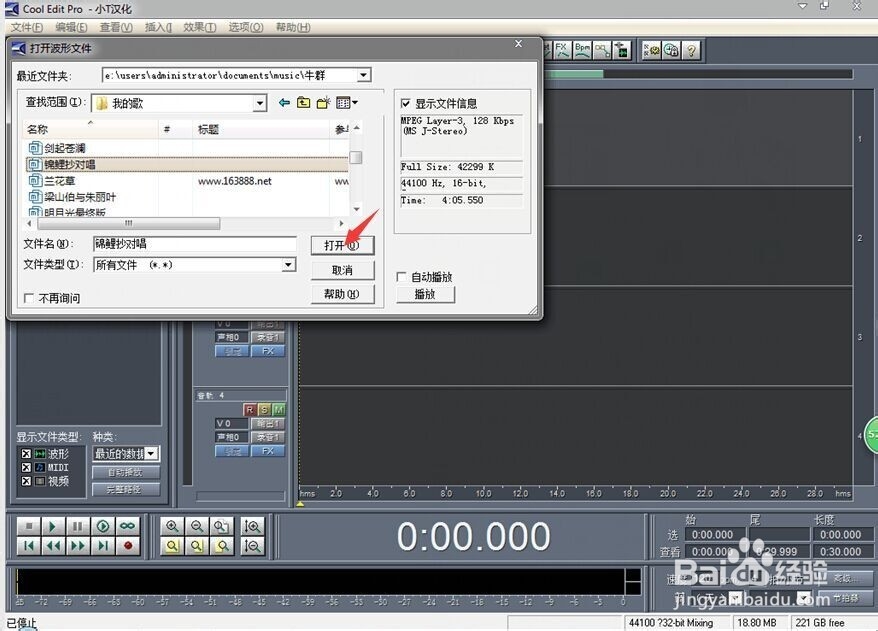Enable the 自动播放 checkbox in dialog
Screen dimensions: 878x631
click(x=401, y=277)
